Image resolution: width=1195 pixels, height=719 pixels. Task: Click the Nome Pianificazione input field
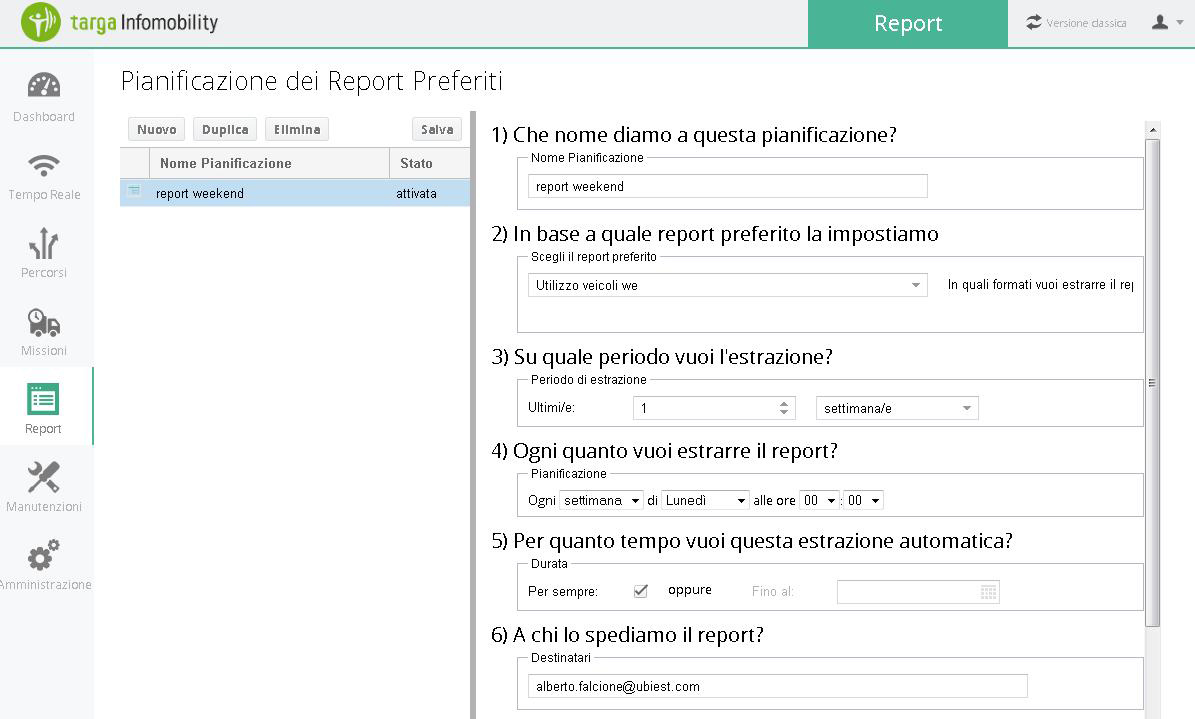(727, 186)
